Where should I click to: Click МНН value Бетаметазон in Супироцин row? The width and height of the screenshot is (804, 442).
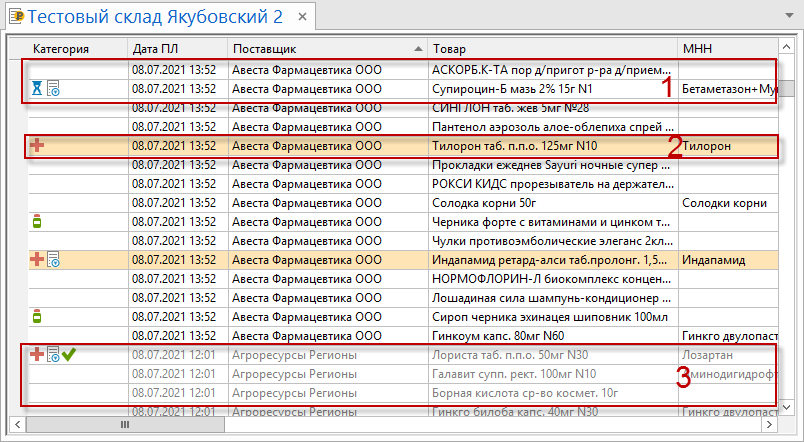730,89
